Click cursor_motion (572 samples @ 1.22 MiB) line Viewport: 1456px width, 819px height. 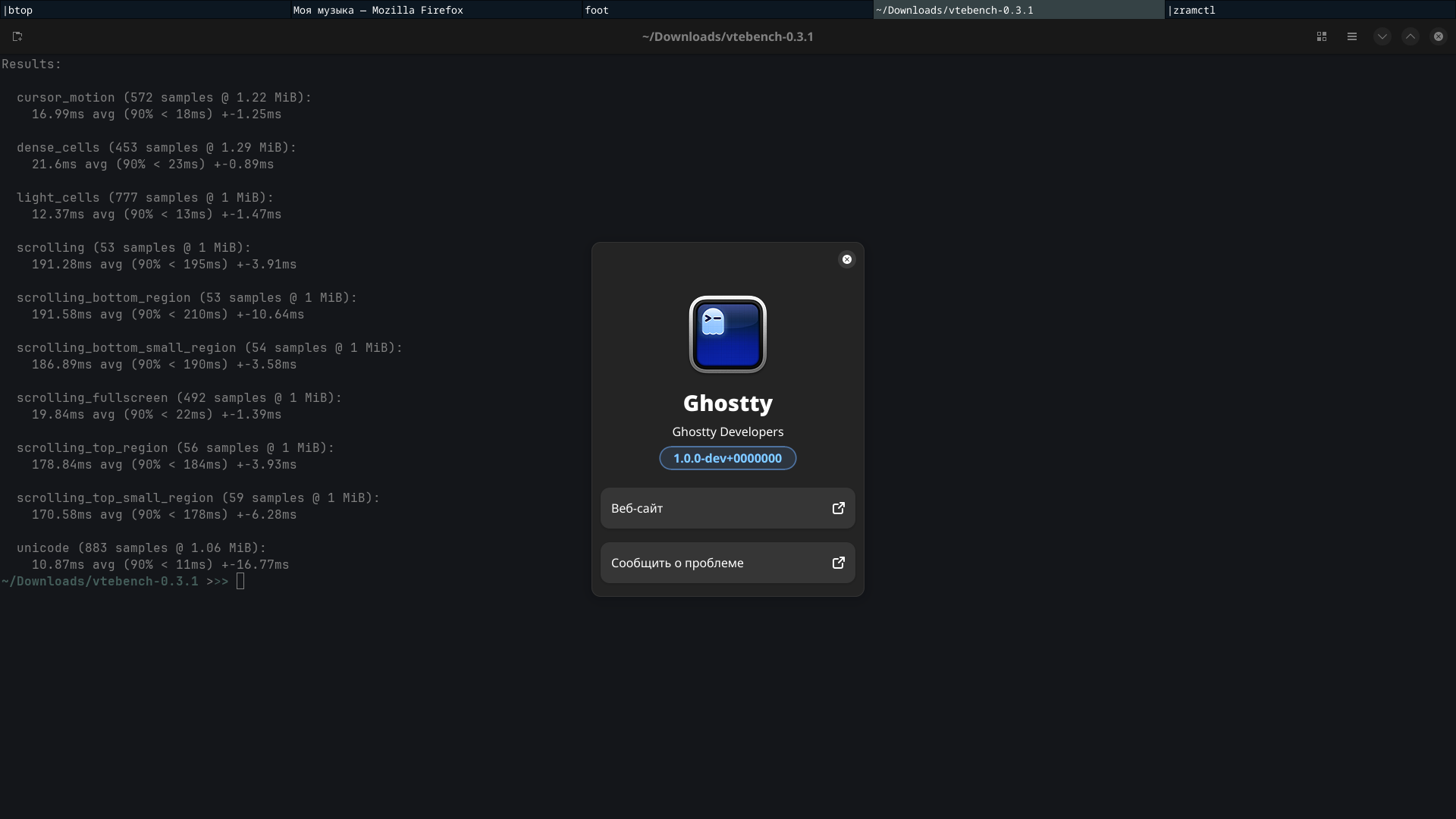165,98
